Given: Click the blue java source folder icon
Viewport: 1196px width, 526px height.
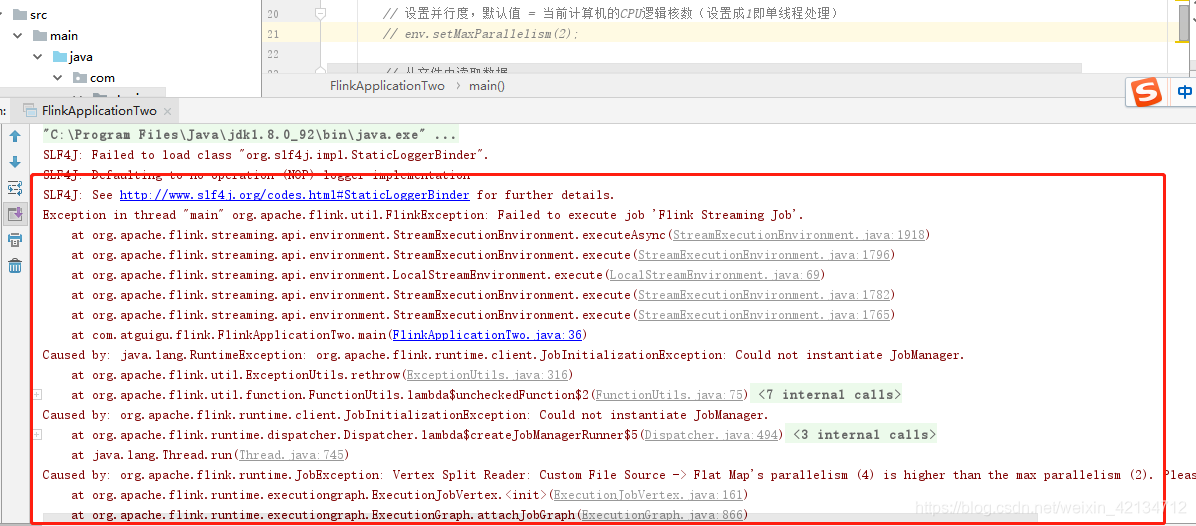Looking at the screenshot, I should (x=59, y=56).
